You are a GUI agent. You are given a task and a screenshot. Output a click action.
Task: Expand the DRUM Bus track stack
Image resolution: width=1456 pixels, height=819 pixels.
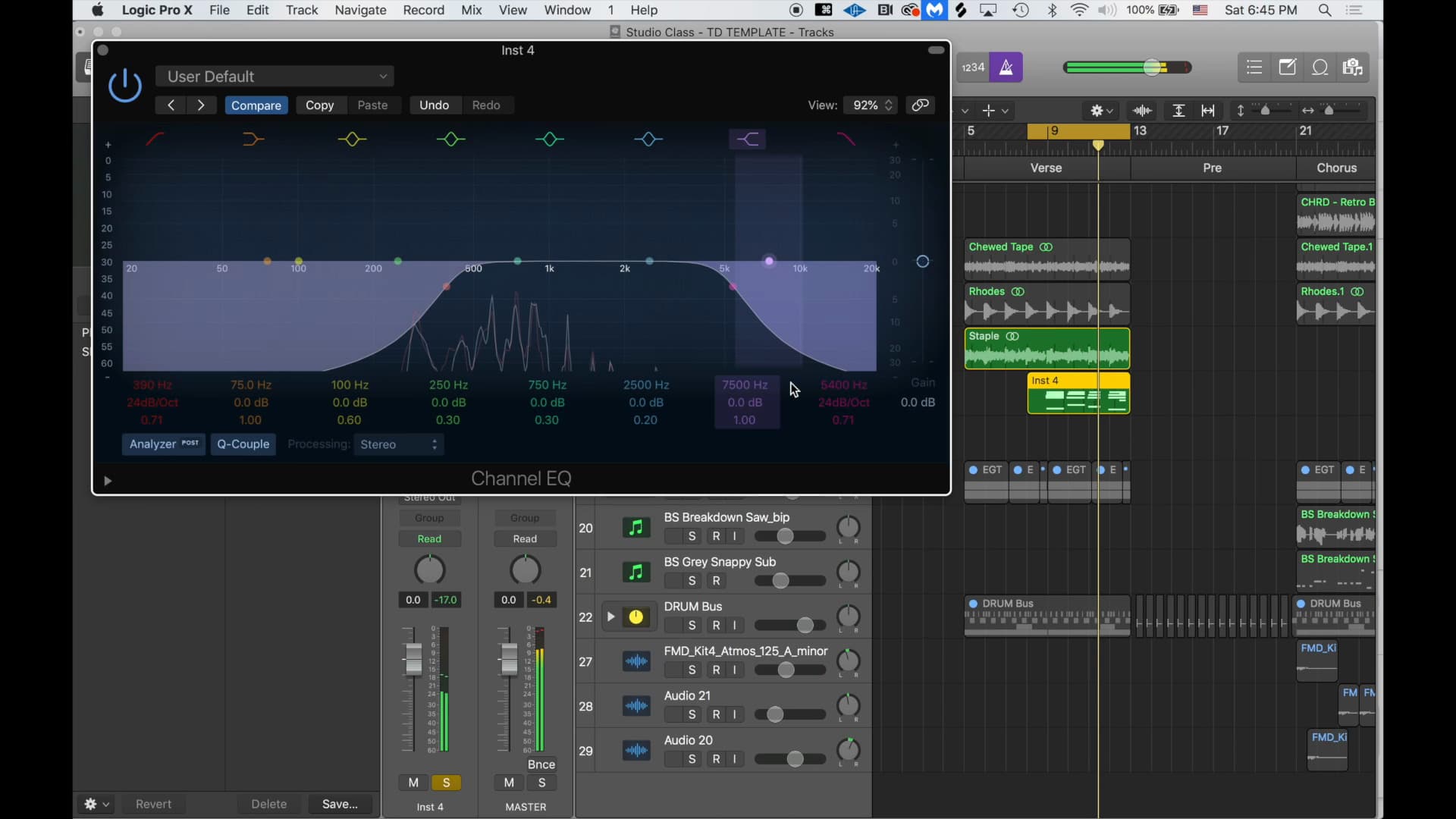coord(610,617)
